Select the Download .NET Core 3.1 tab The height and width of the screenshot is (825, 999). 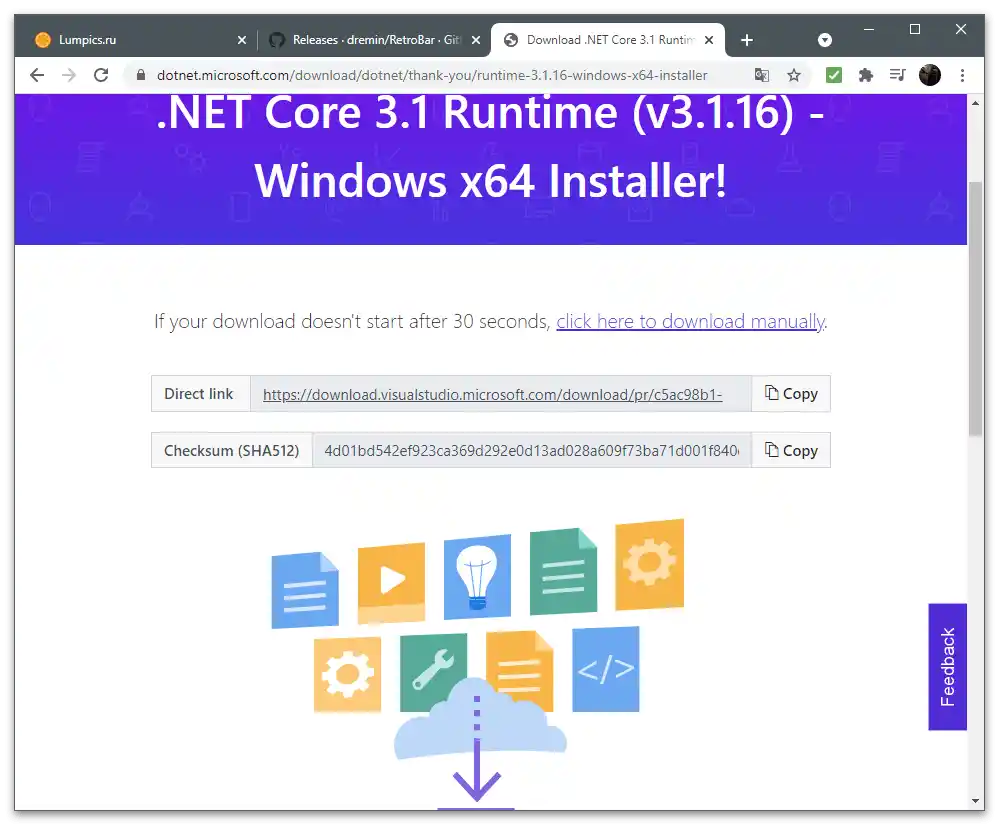(608, 39)
